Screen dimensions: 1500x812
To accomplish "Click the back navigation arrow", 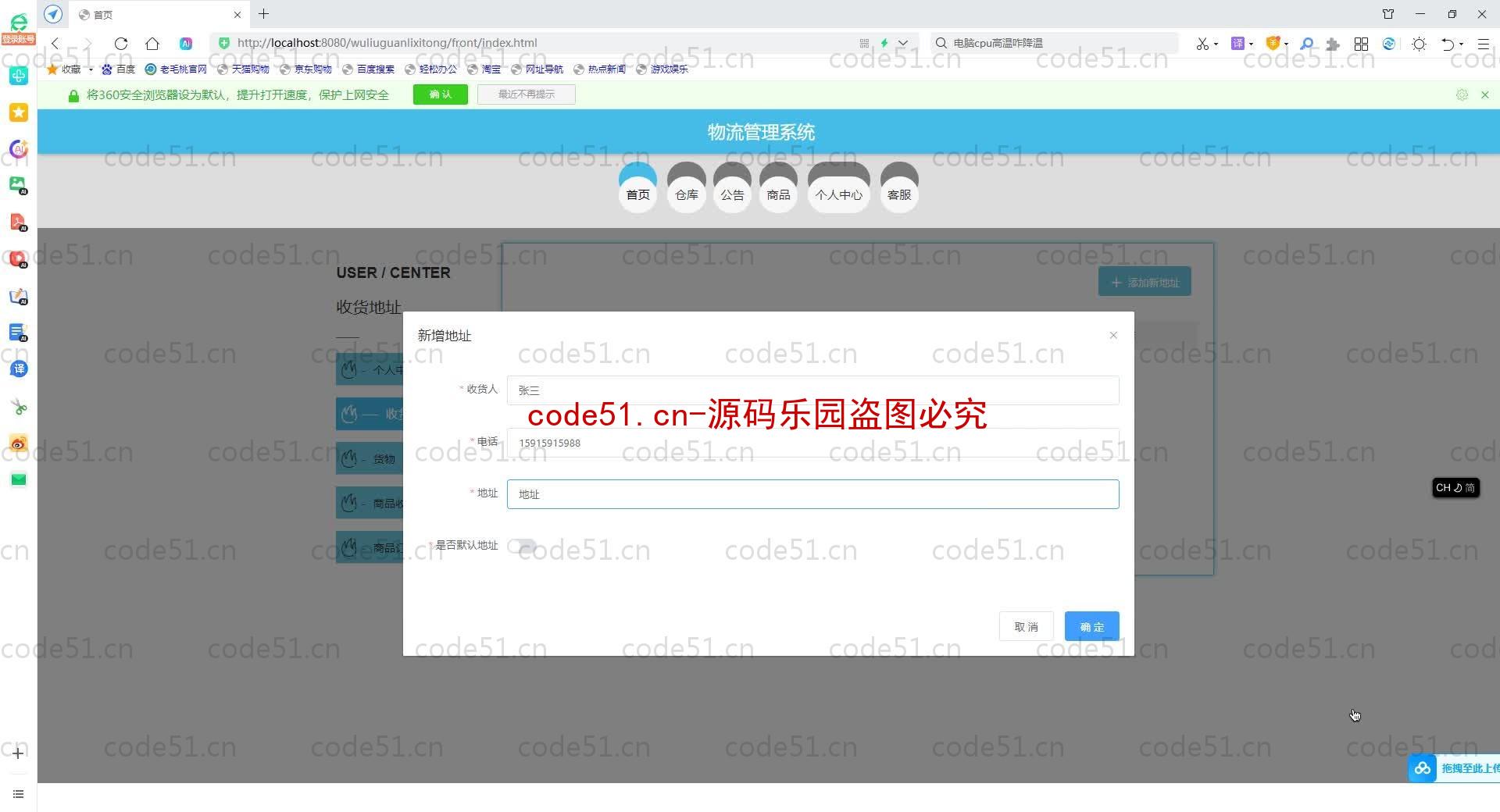I will point(55,44).
